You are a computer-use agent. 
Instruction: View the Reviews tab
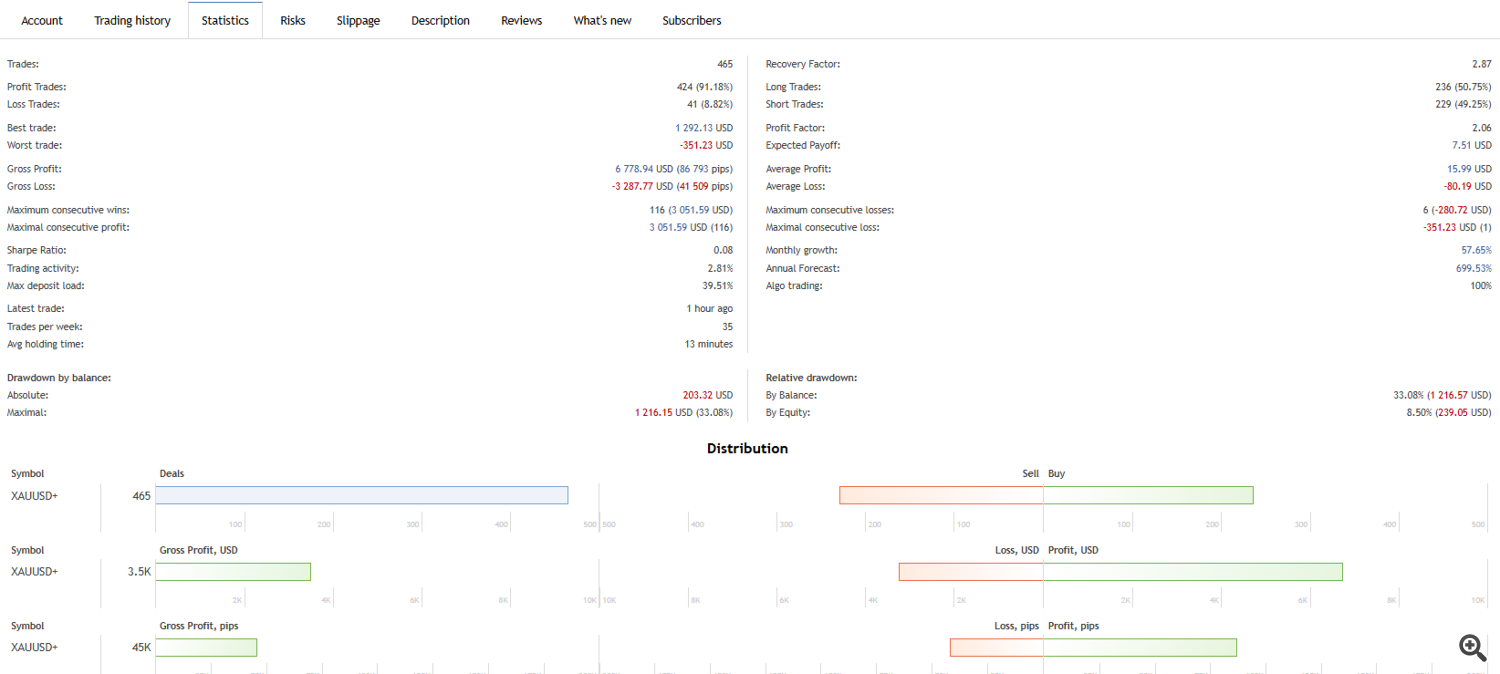(x=521, y=20)
